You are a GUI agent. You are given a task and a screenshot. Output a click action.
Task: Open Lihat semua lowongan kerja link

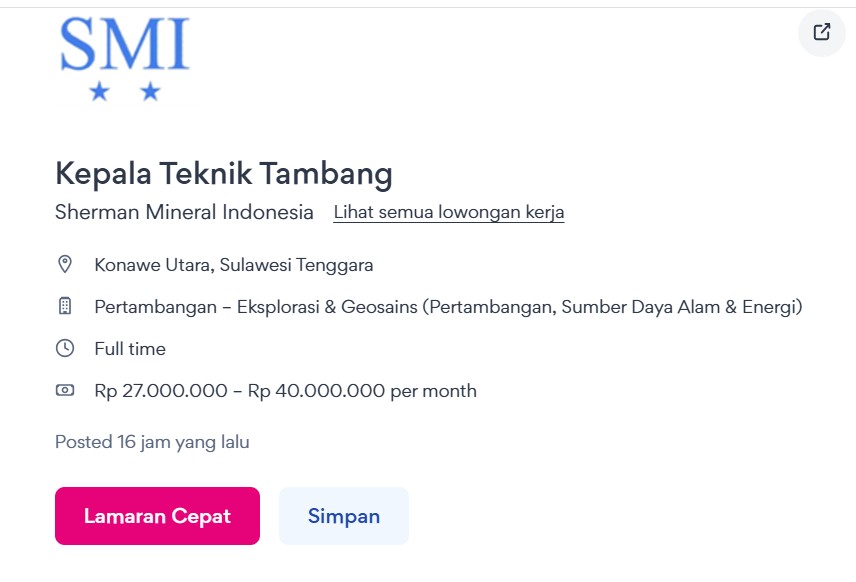(x=449, y=212)
